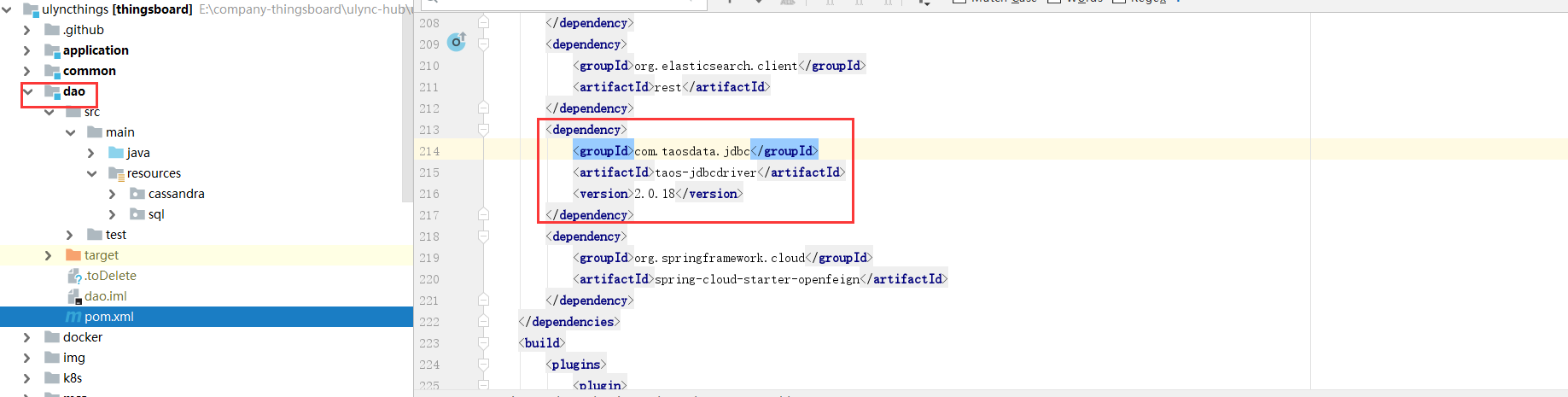Toggle the code fold marker on line 217

484,214
